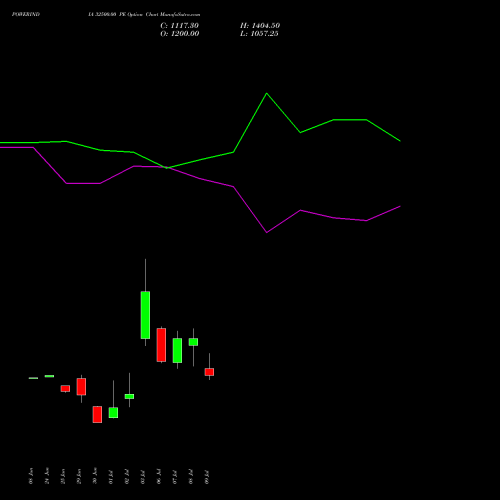
Task: Click the high value H: 1404.50
Action: (260, 26)
